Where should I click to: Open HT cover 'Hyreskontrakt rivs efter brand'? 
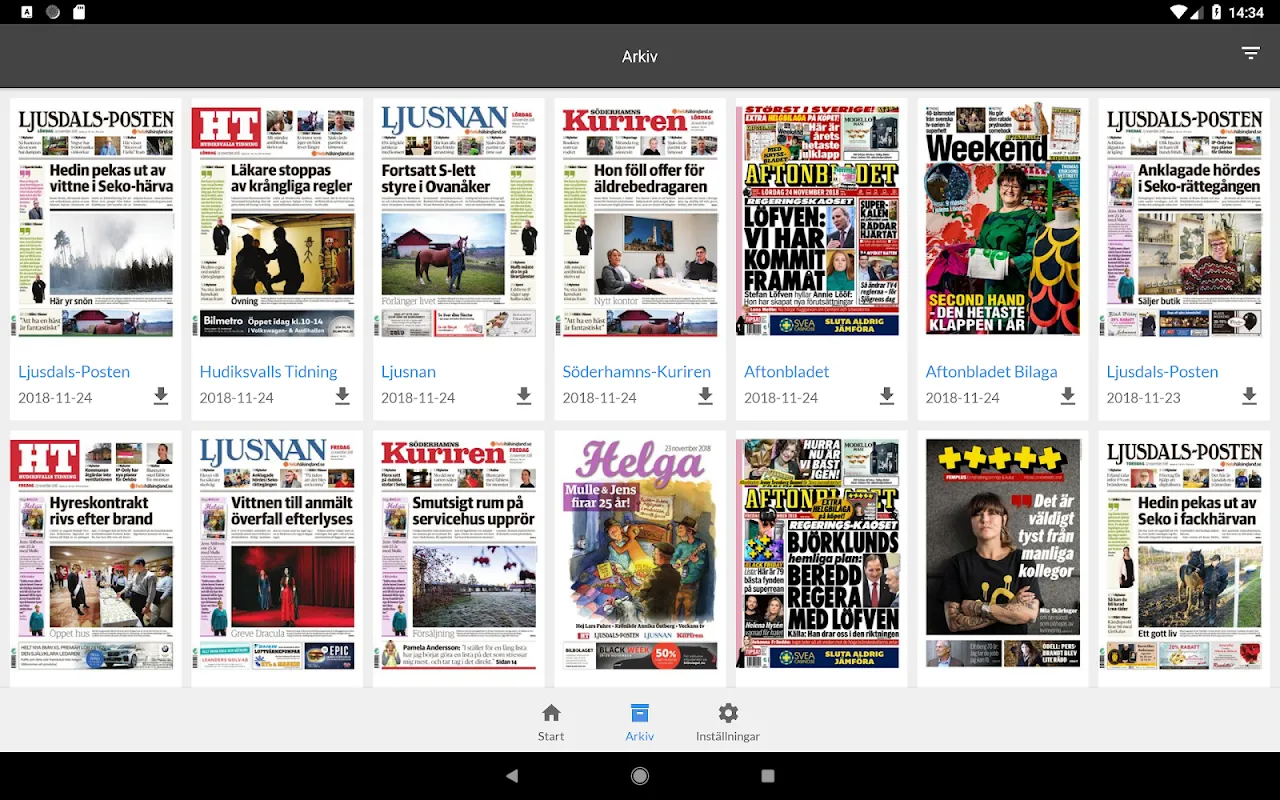tap(95, 553)
